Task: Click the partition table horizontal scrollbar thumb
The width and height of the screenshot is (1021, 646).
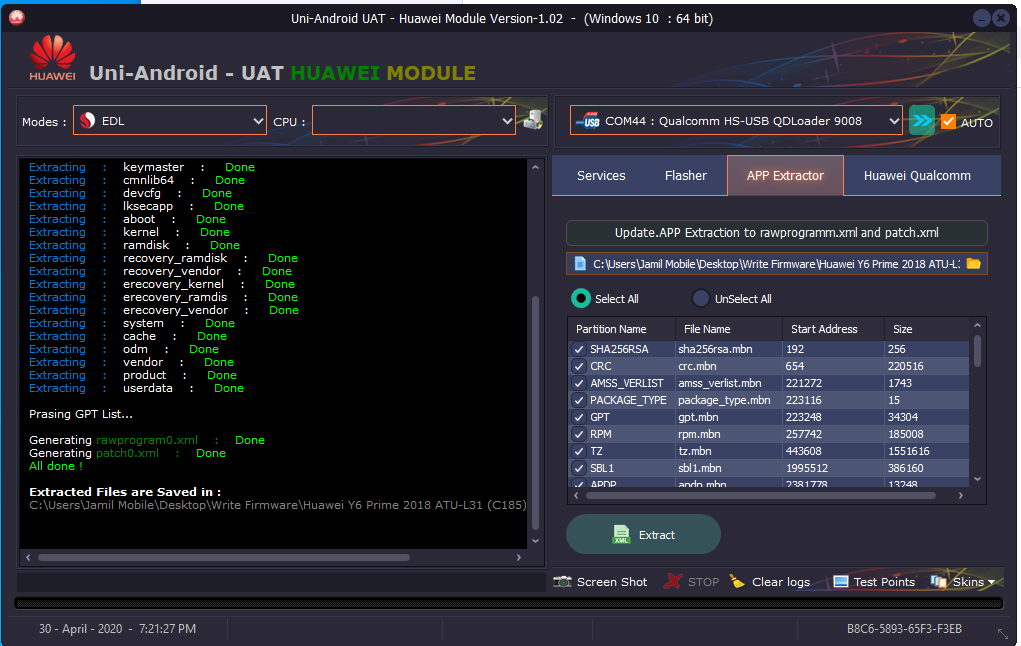Action: (761, 496)
